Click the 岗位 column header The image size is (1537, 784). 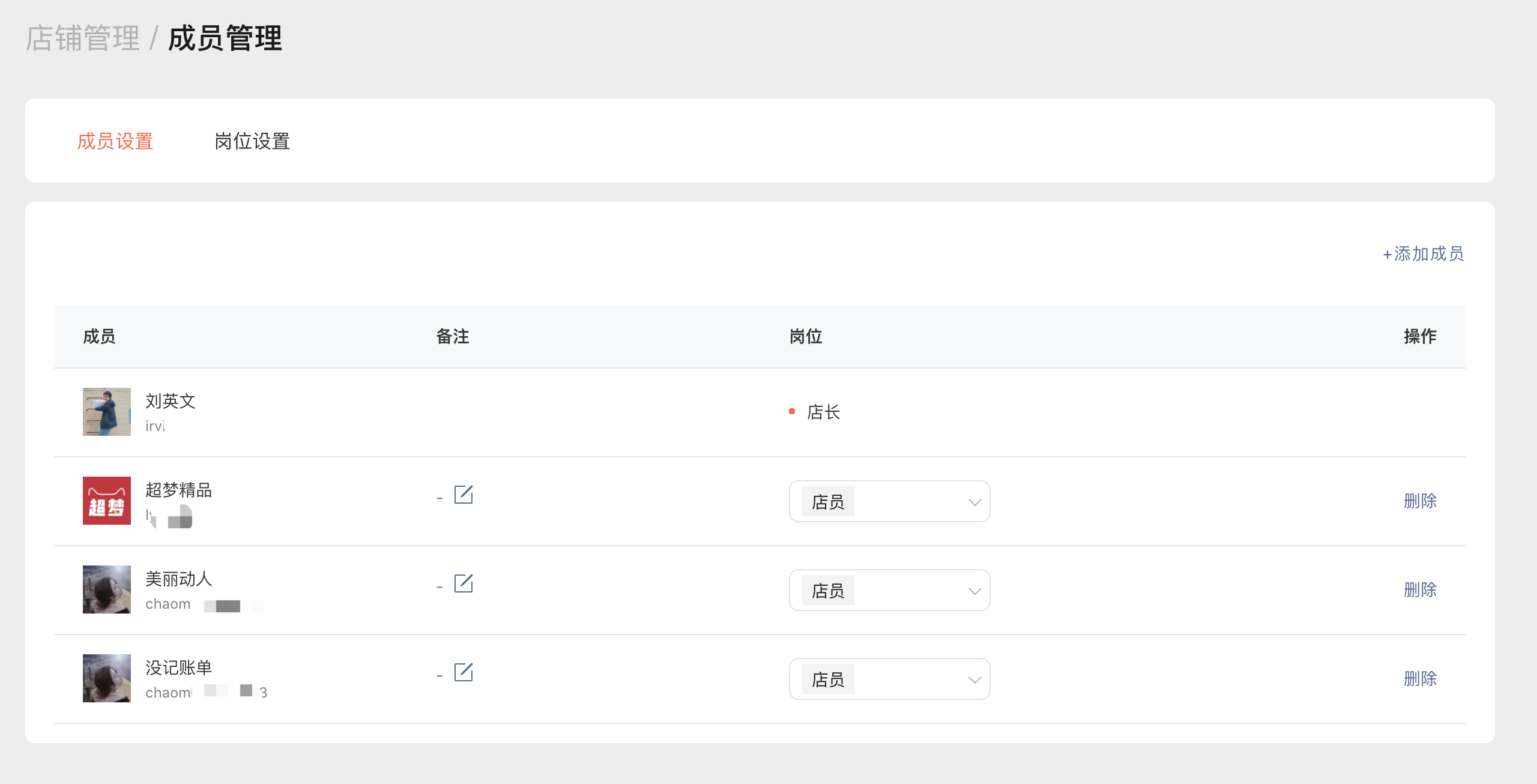(806, 337)
